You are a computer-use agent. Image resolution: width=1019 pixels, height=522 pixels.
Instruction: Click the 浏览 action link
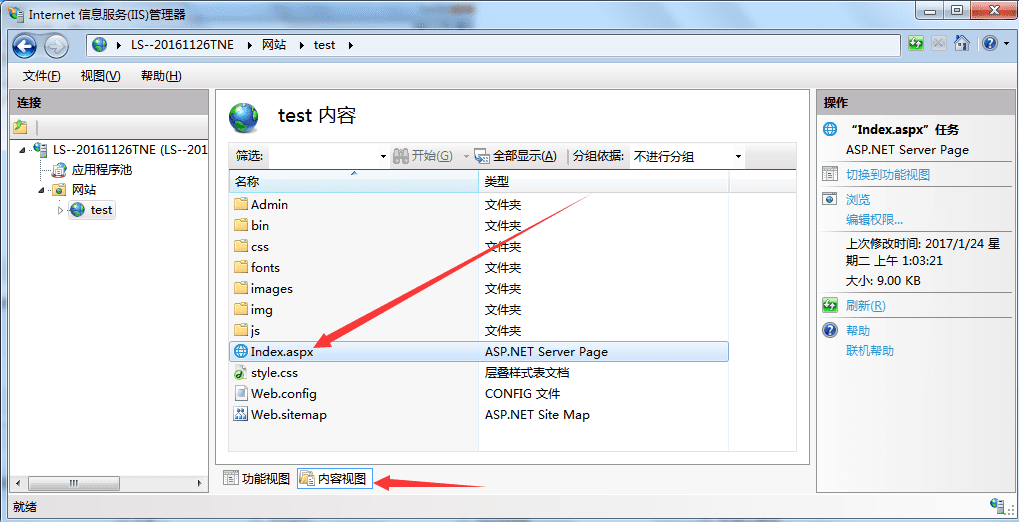(x=858, y=200)
